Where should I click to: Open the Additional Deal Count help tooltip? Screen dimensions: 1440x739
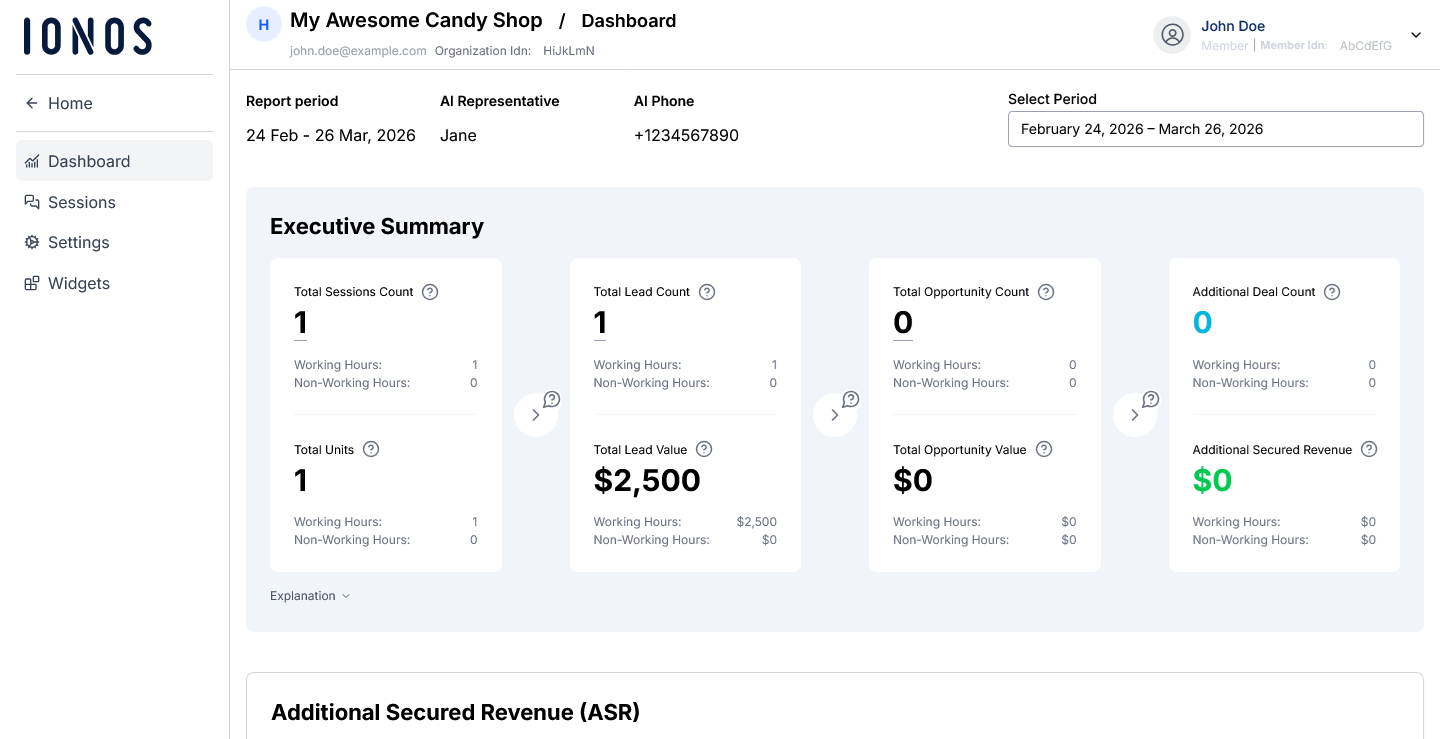pyautogui.click(x=1332, y=291)
